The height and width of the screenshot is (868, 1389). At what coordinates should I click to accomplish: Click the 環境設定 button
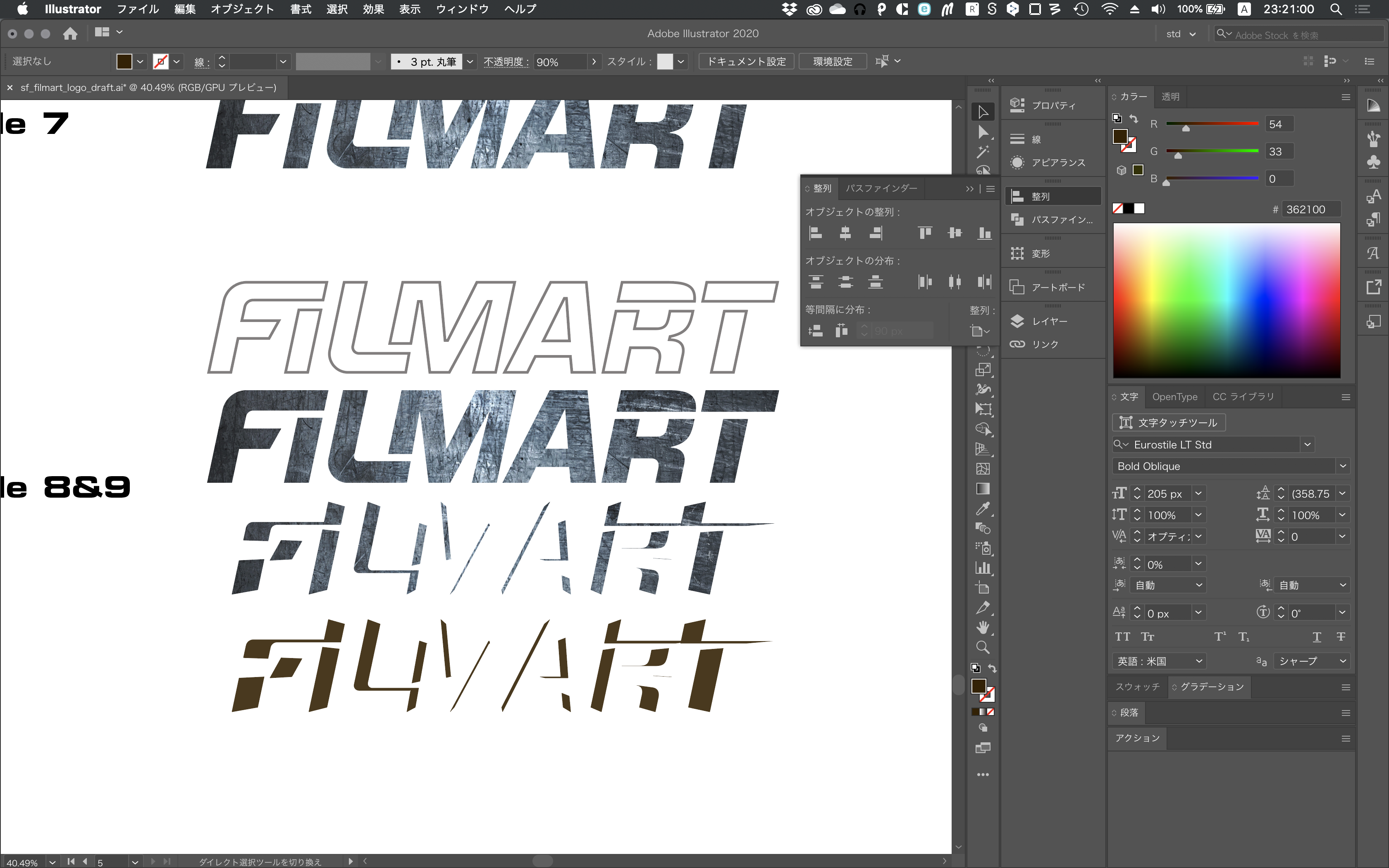pyautogui.click(x=832, y=62)
